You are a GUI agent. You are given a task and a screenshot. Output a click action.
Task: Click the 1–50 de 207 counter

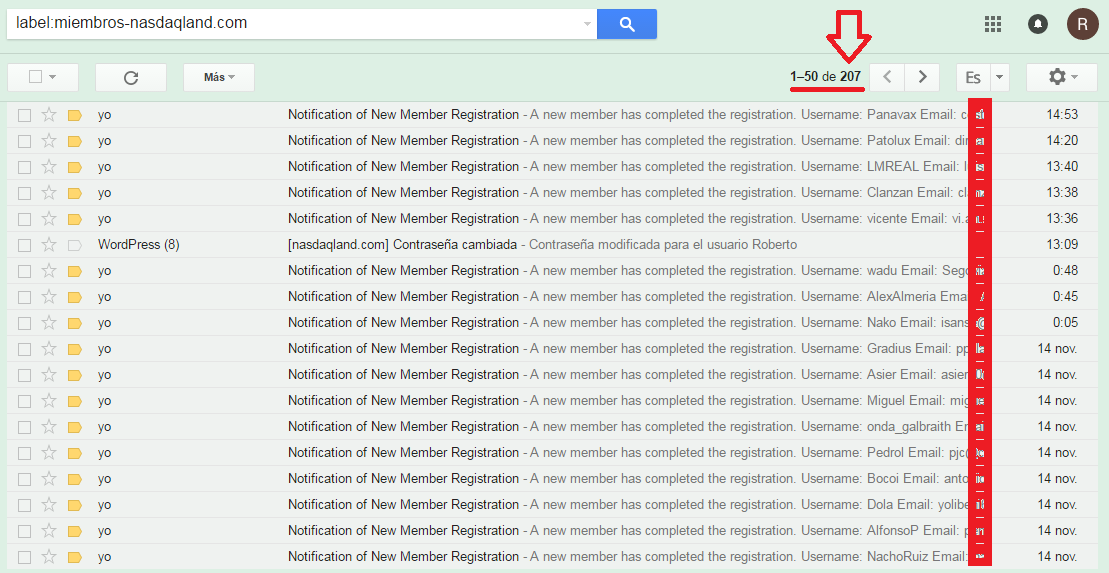[825, 76]
